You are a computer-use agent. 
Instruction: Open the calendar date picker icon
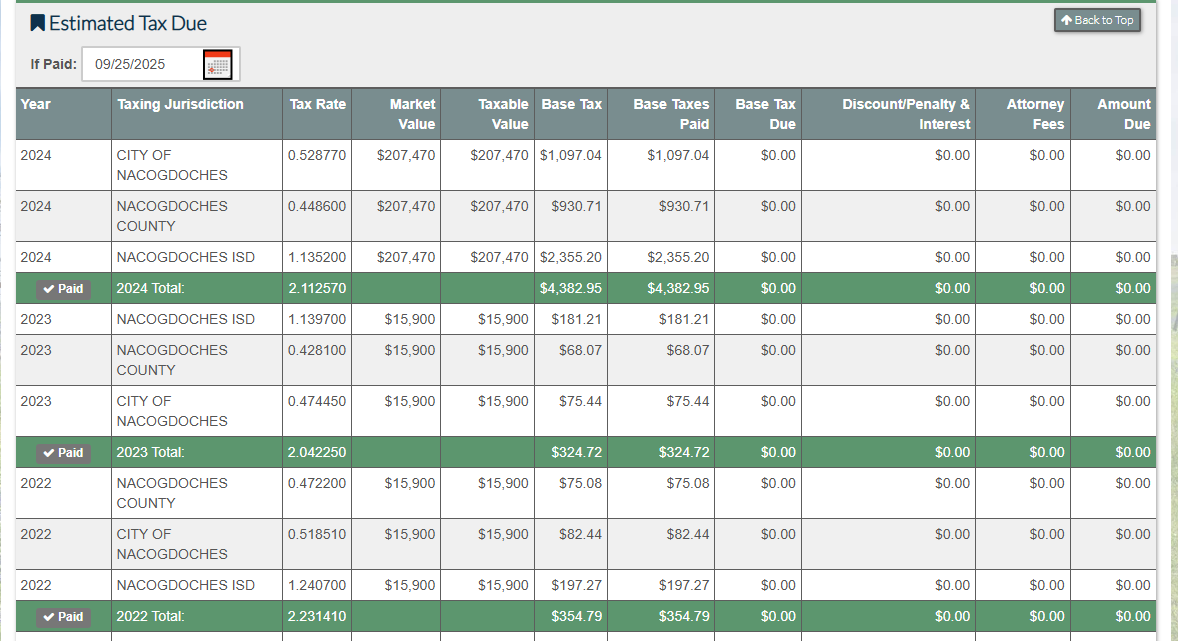[x=217, y=65]
